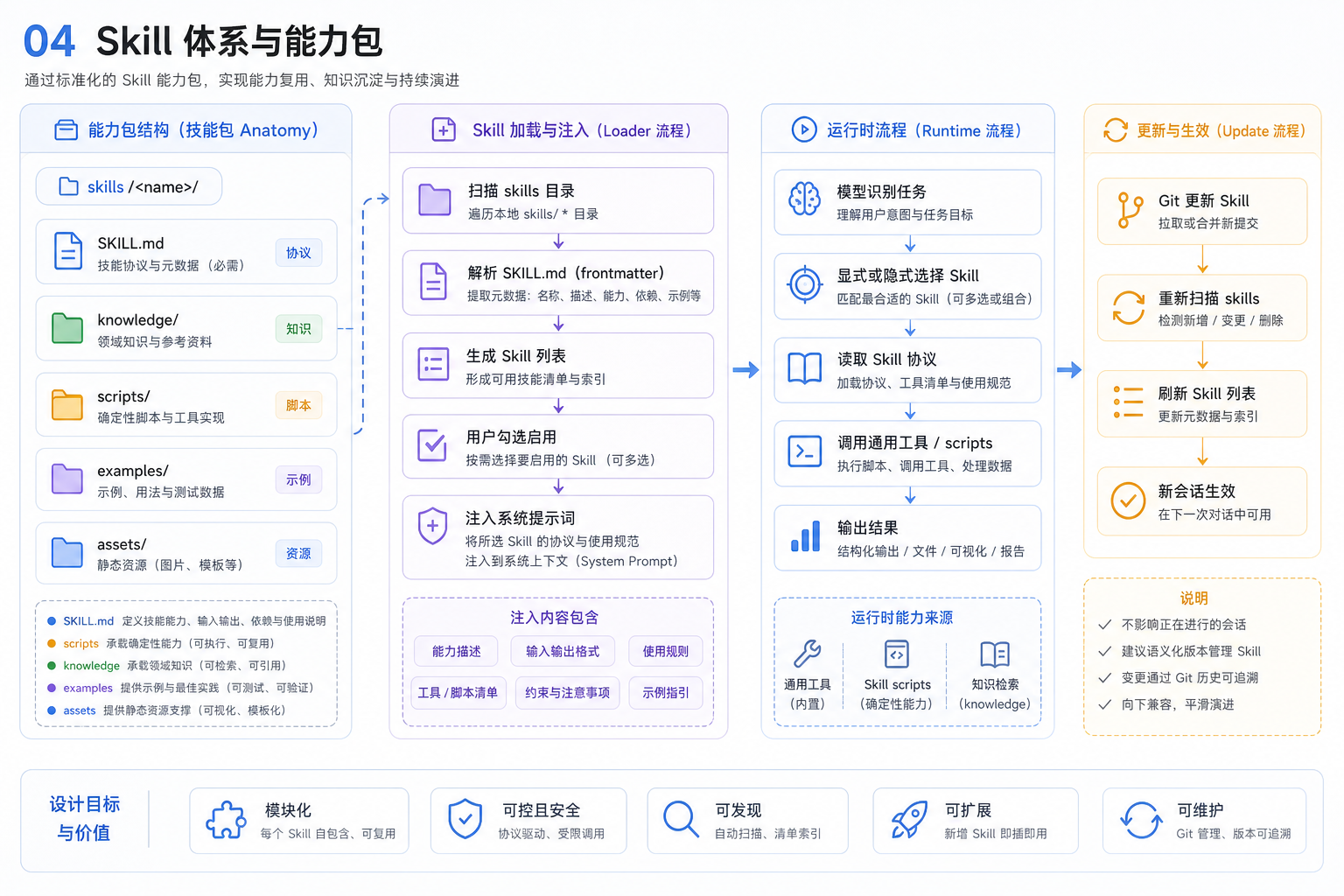1344x896 pixels.
Task: Click the check-circle icon for 新会话生效
Action: (x=1129, y=500)
